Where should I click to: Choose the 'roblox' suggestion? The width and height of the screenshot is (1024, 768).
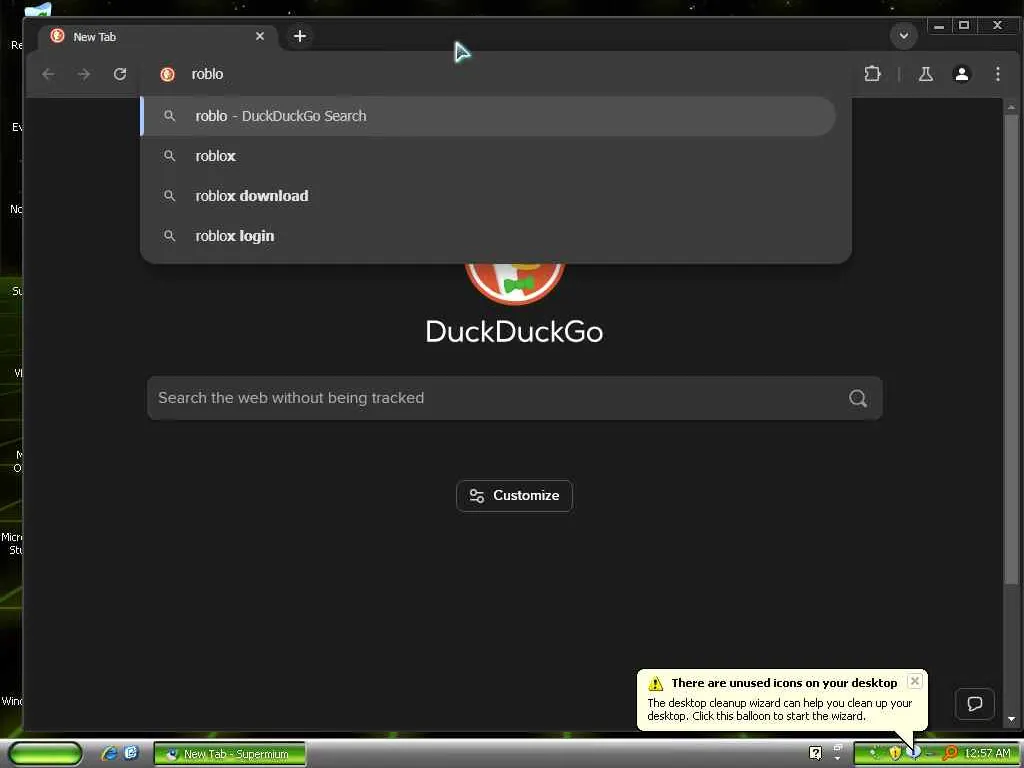click(488, 156)
